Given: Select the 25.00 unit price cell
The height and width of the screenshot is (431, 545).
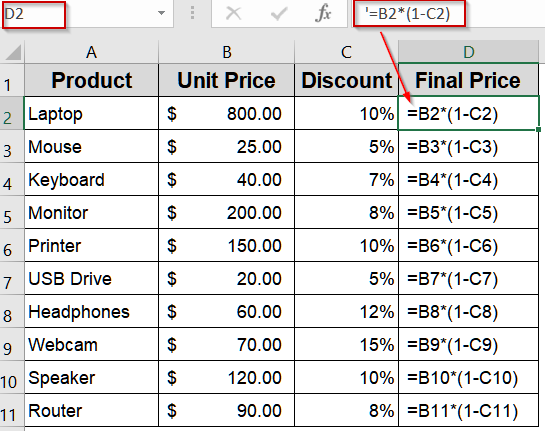Looking at the screenshot, I should [227, 146].
